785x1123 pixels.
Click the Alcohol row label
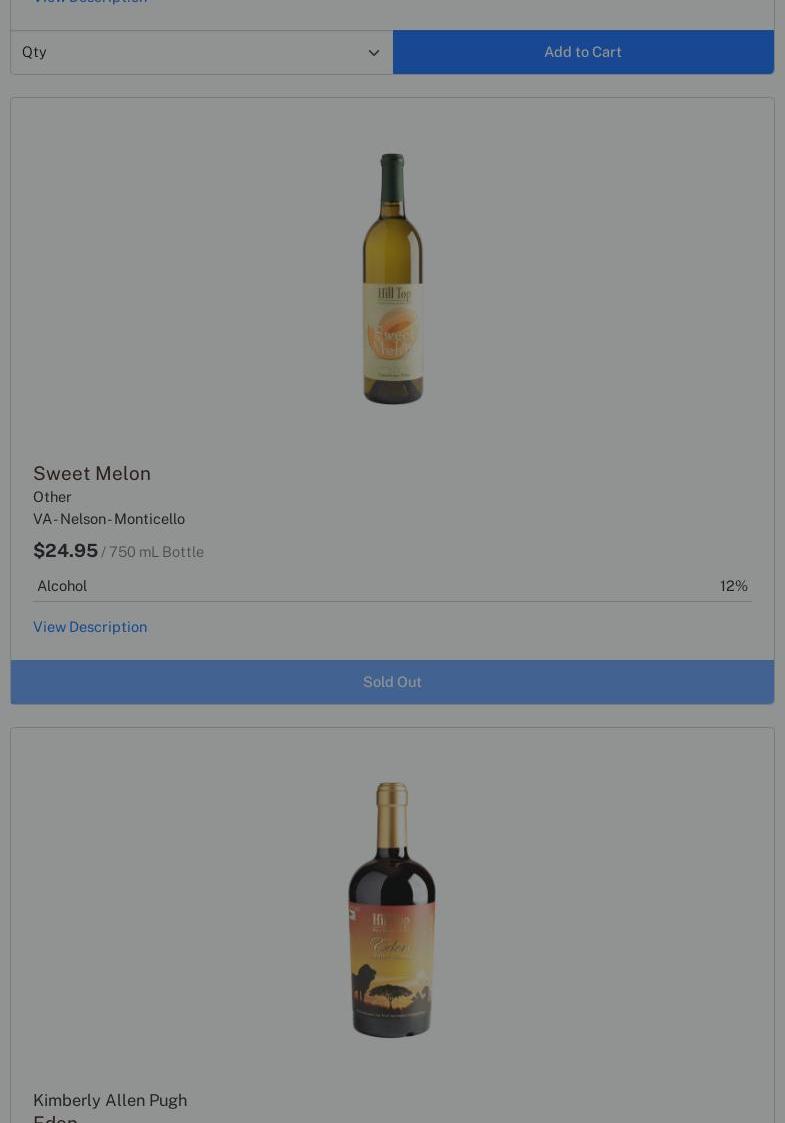[x=62, y=586]
